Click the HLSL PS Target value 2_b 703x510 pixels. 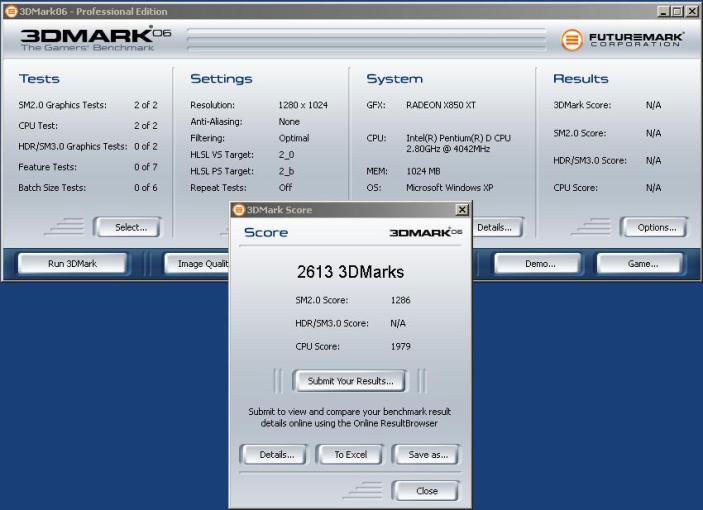click(x=286, y=171)
